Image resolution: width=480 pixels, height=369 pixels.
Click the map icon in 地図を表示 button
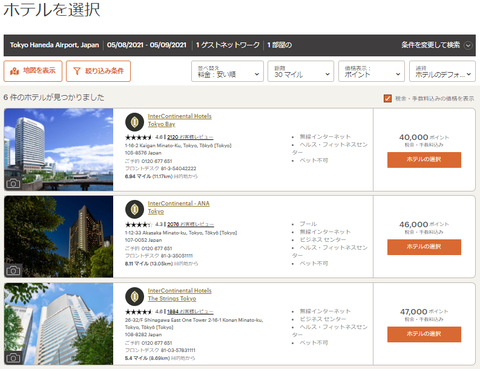point(14,71)
